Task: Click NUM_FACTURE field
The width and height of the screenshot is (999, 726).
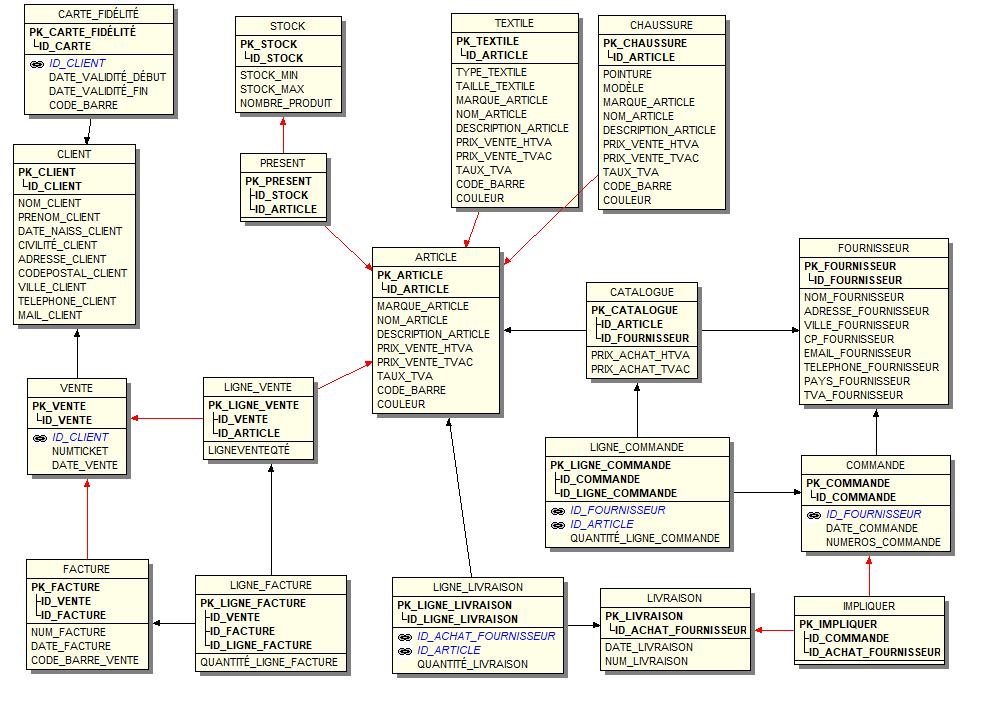Action: (x=68, y=632)
